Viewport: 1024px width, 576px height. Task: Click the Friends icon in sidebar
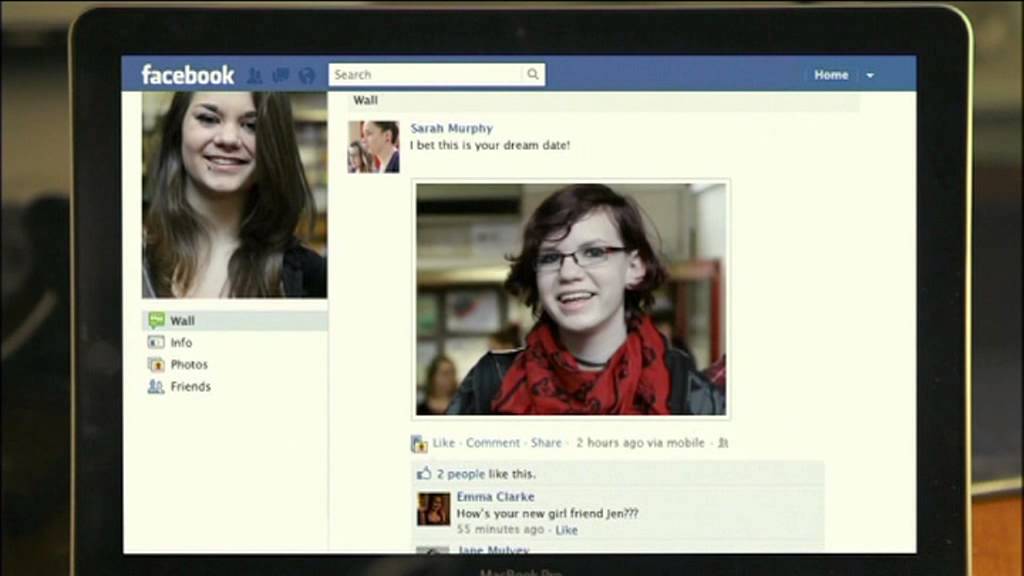(x=156, y=387)
